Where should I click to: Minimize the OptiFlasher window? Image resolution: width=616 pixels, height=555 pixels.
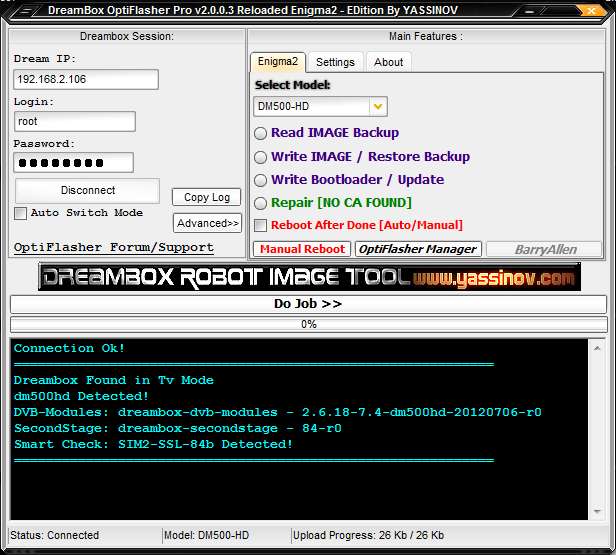530,11
